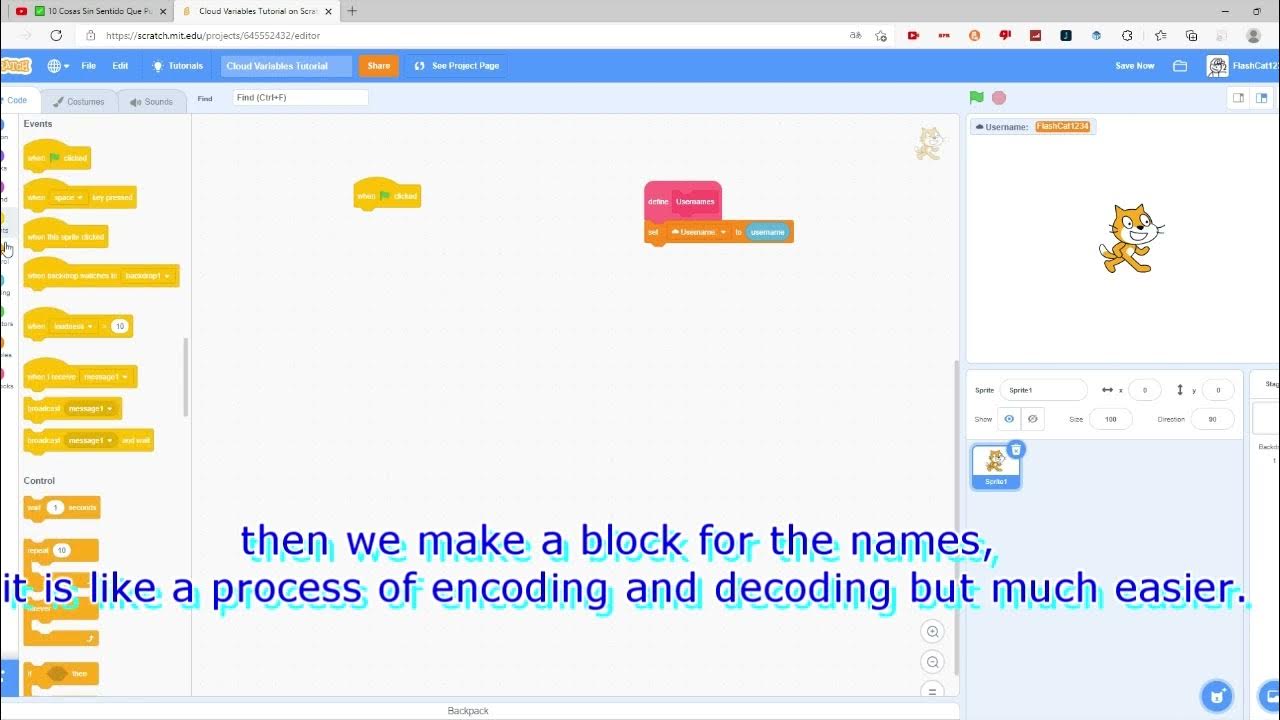Open the 'space' key dropdown in block
1280x720 pixels.
(x=69, y=197)
